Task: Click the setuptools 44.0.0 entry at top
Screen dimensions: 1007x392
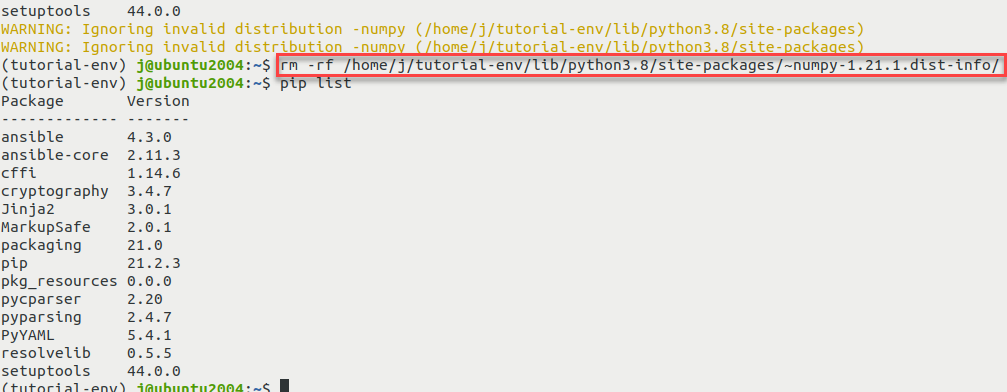Action: [x=91, y=12]
